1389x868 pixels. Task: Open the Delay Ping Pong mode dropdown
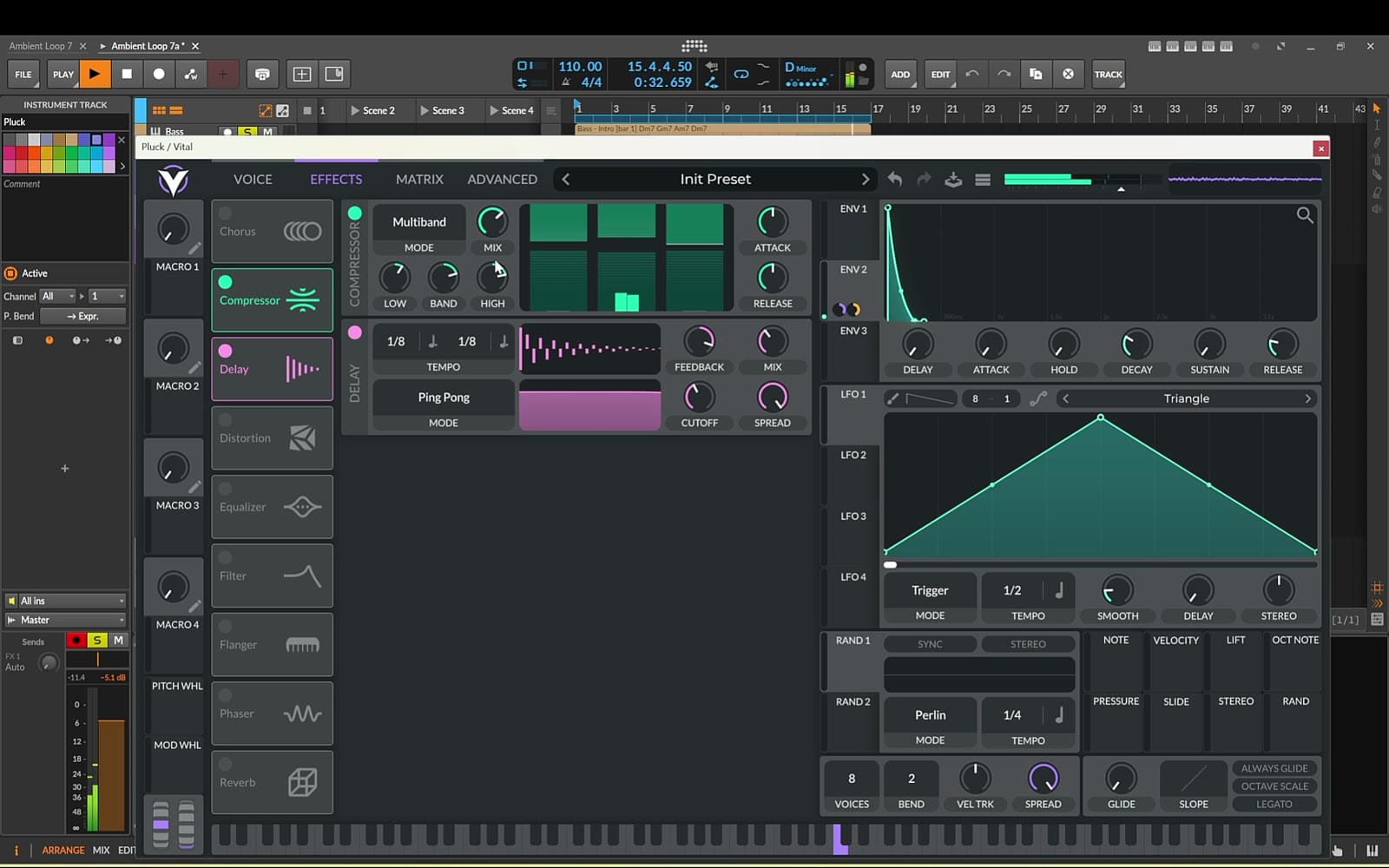(444, 398)
